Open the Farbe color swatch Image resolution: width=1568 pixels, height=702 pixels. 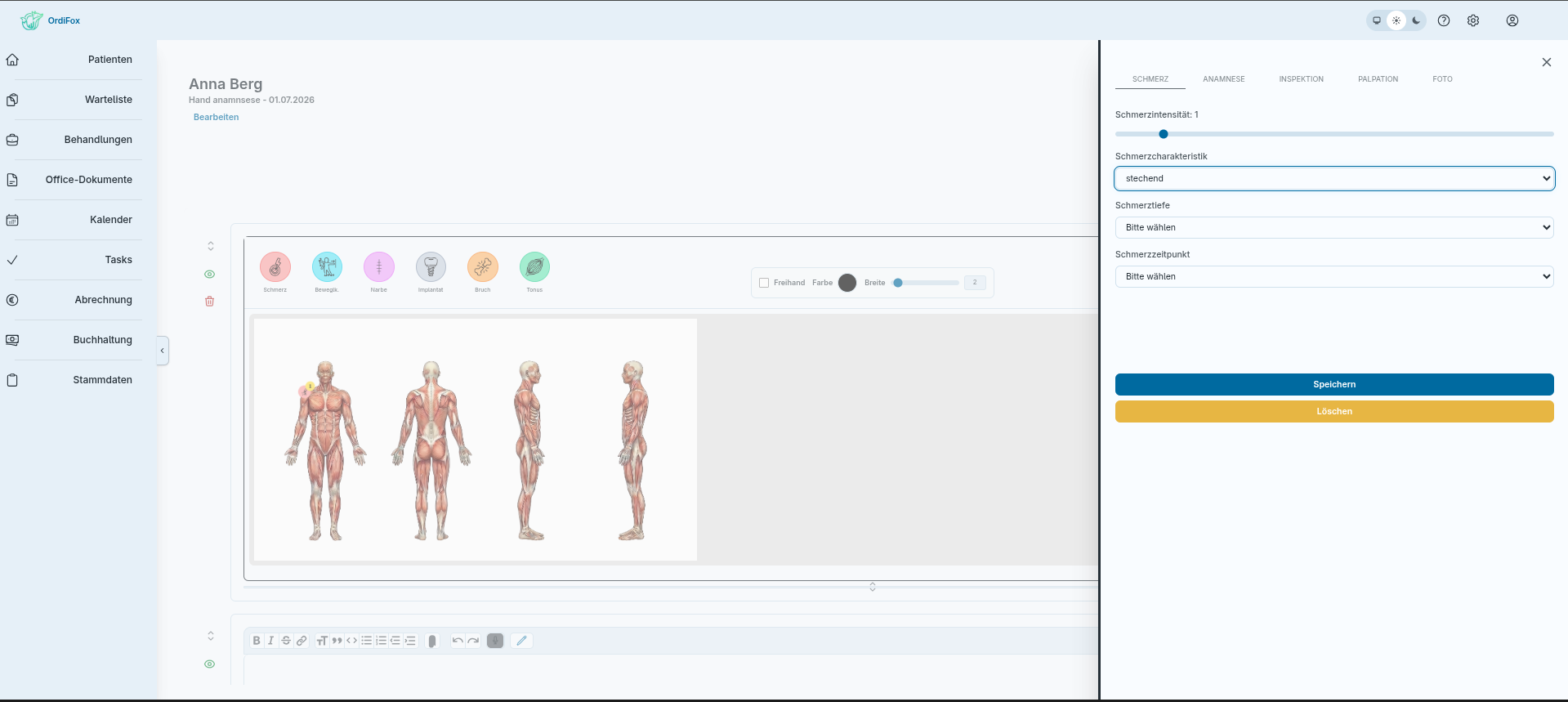click(x=847, y=283)
